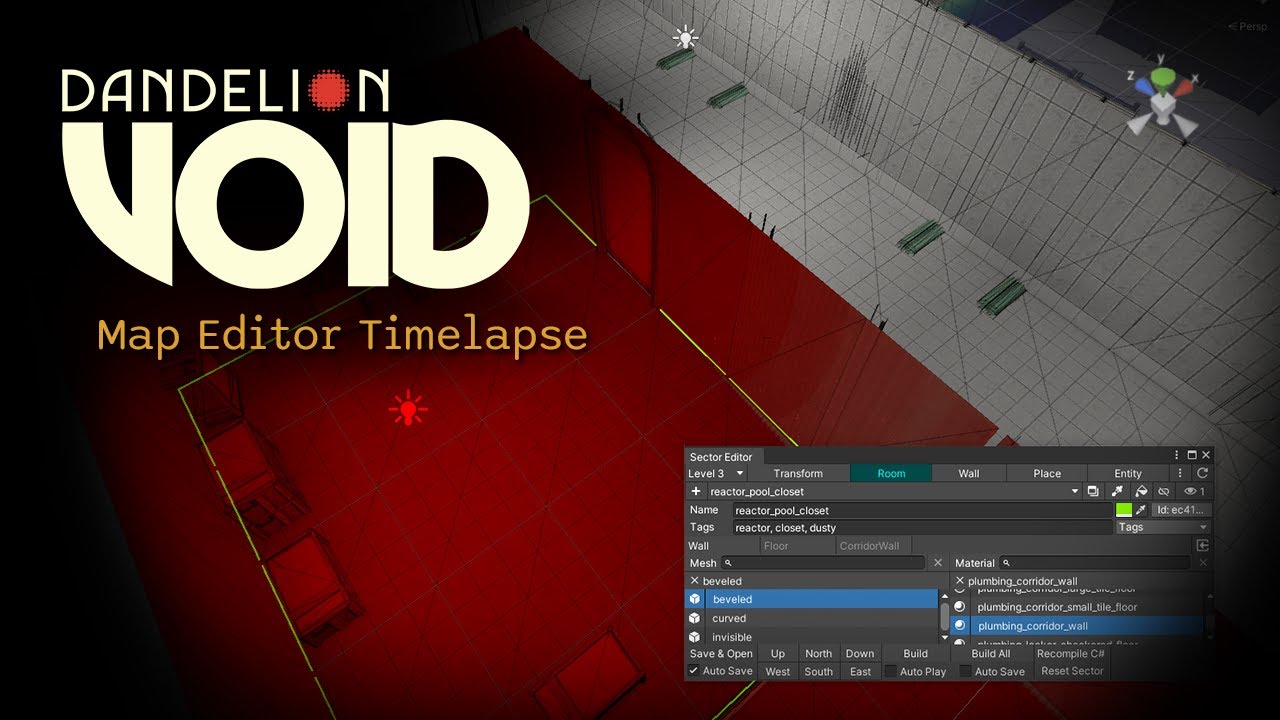
Task: Remove plumbing_corridor_wall material selection X
Action: pos(960,581)
